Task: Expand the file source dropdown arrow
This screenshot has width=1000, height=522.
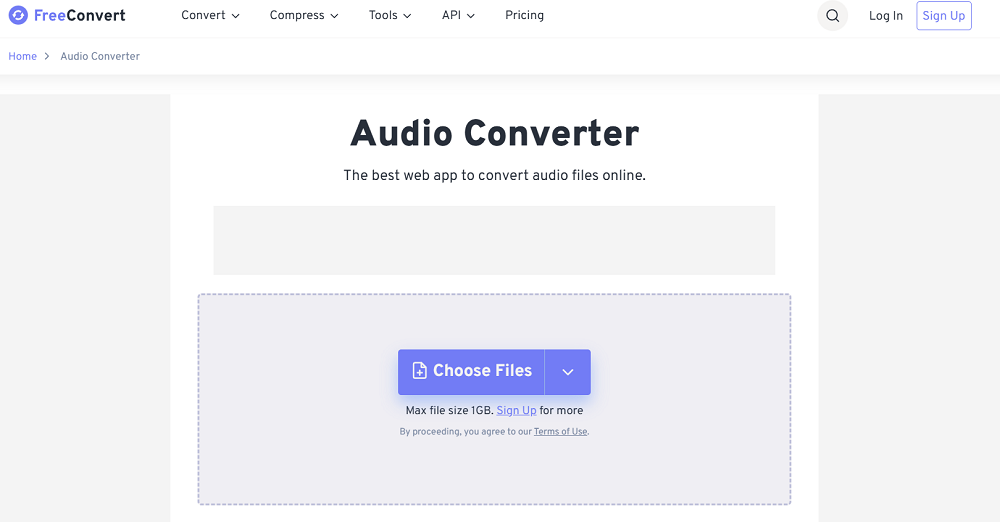Action: [568, 371]
